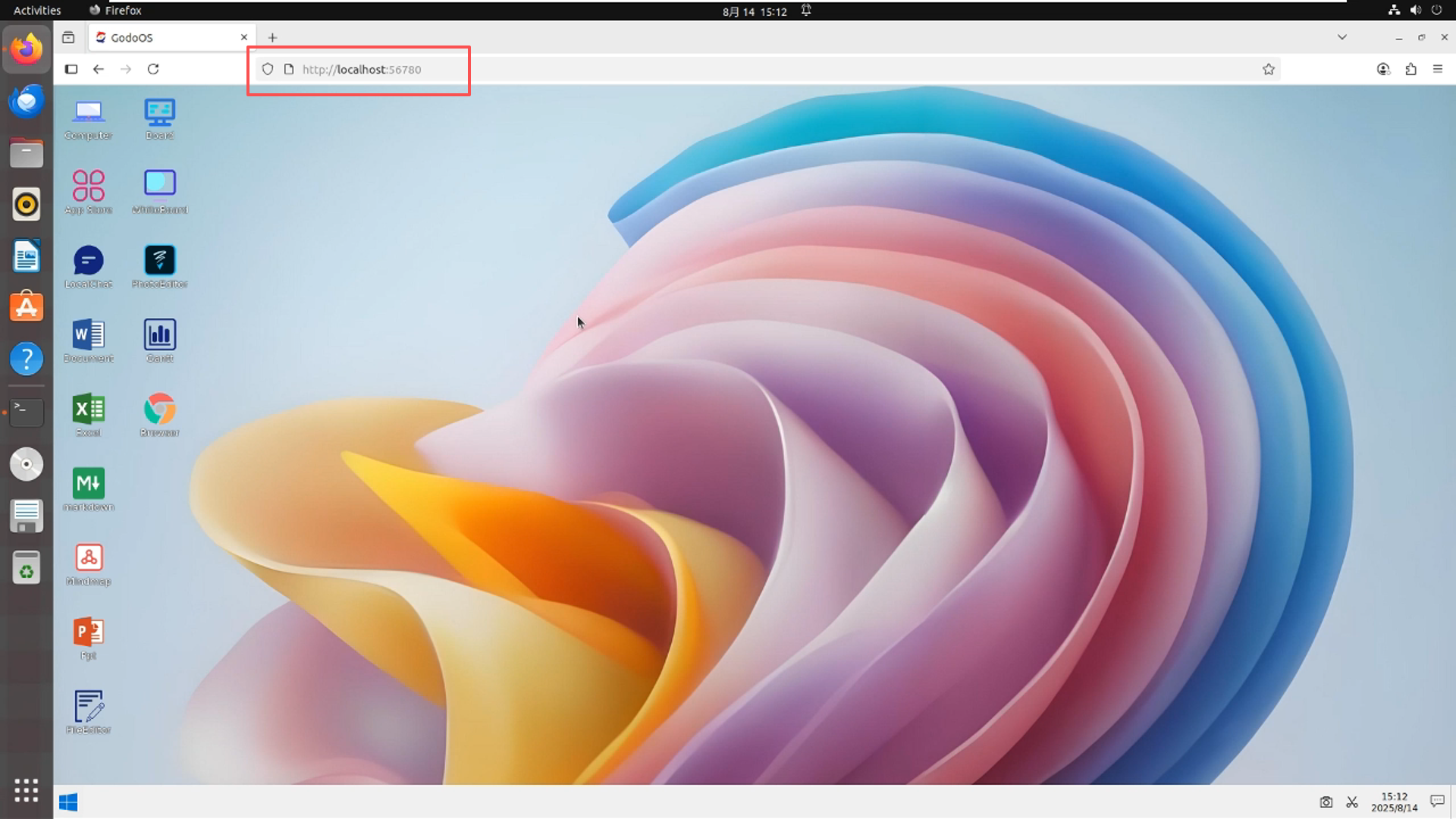
Task: Launch LocalChat from the desktop
Action: click(89, 267)
